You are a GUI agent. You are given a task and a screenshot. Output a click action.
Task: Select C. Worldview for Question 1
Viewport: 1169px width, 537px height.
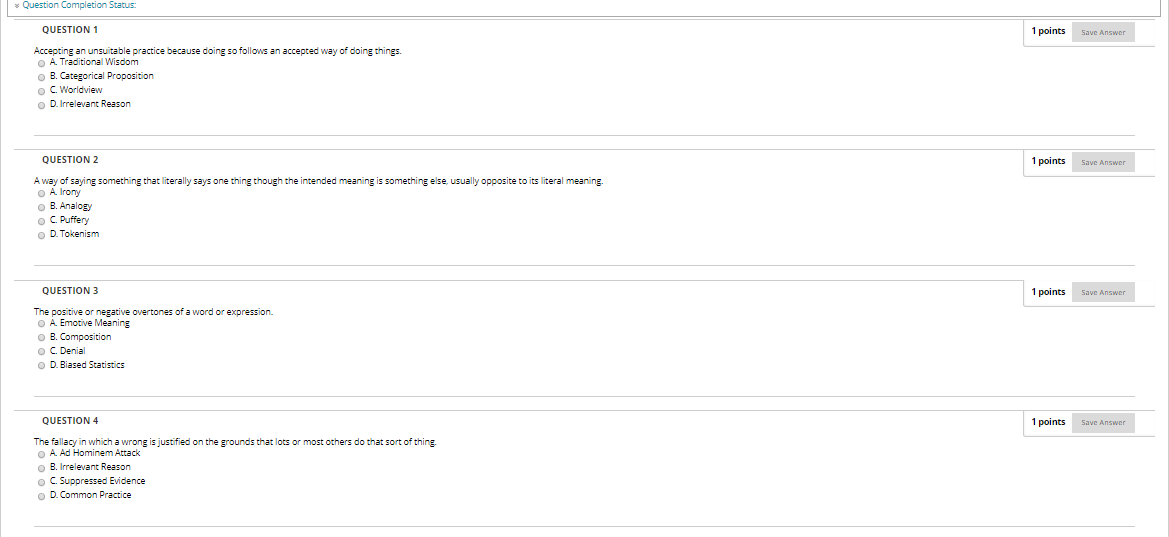tap(41, 92)
